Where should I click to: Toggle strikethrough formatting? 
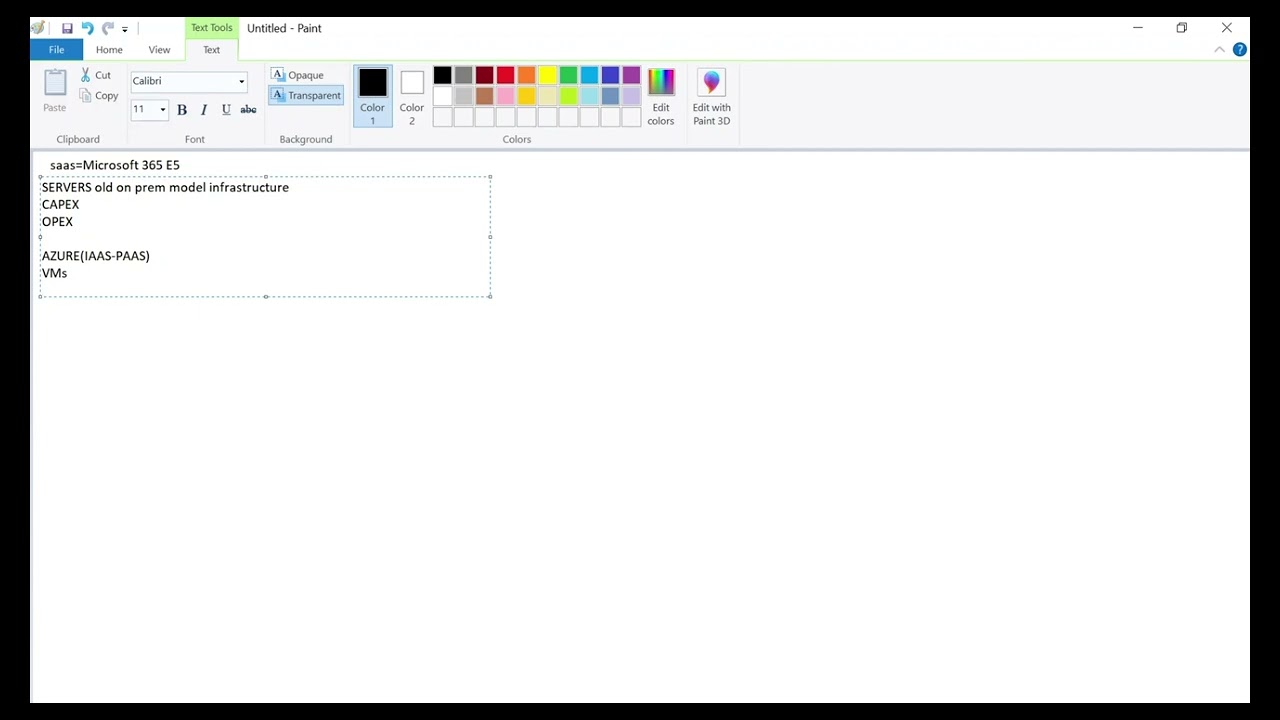pos(248,110)
